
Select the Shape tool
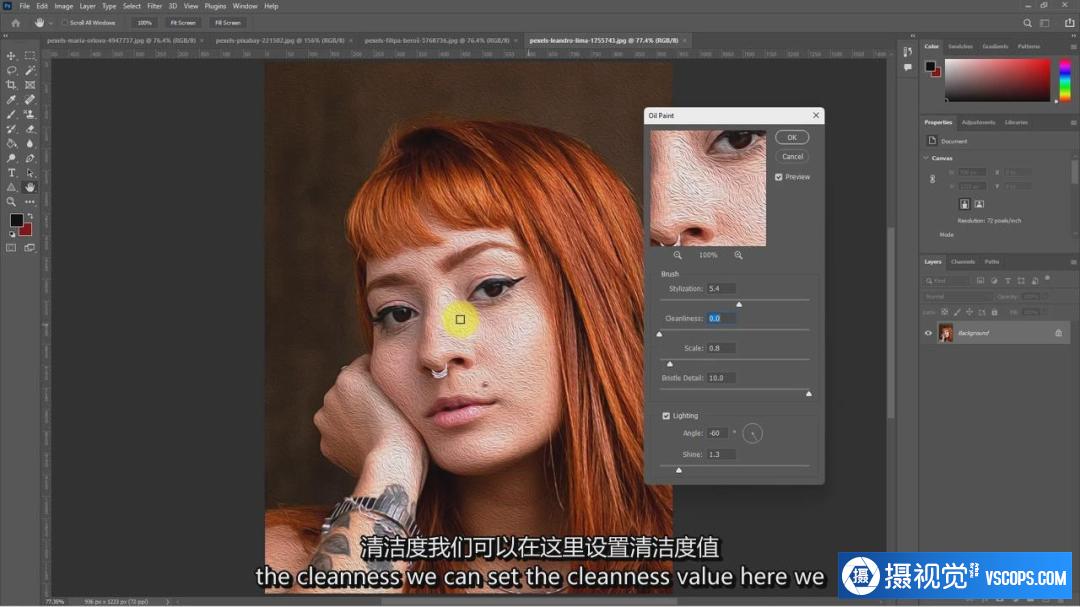pyautogui.click(x=11, y=187)
